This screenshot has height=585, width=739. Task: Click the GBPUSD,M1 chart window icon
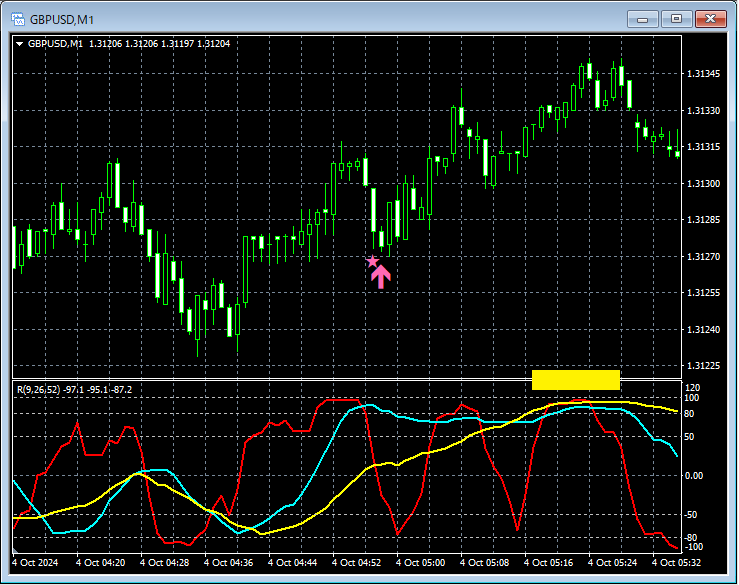tap(18, 19)
